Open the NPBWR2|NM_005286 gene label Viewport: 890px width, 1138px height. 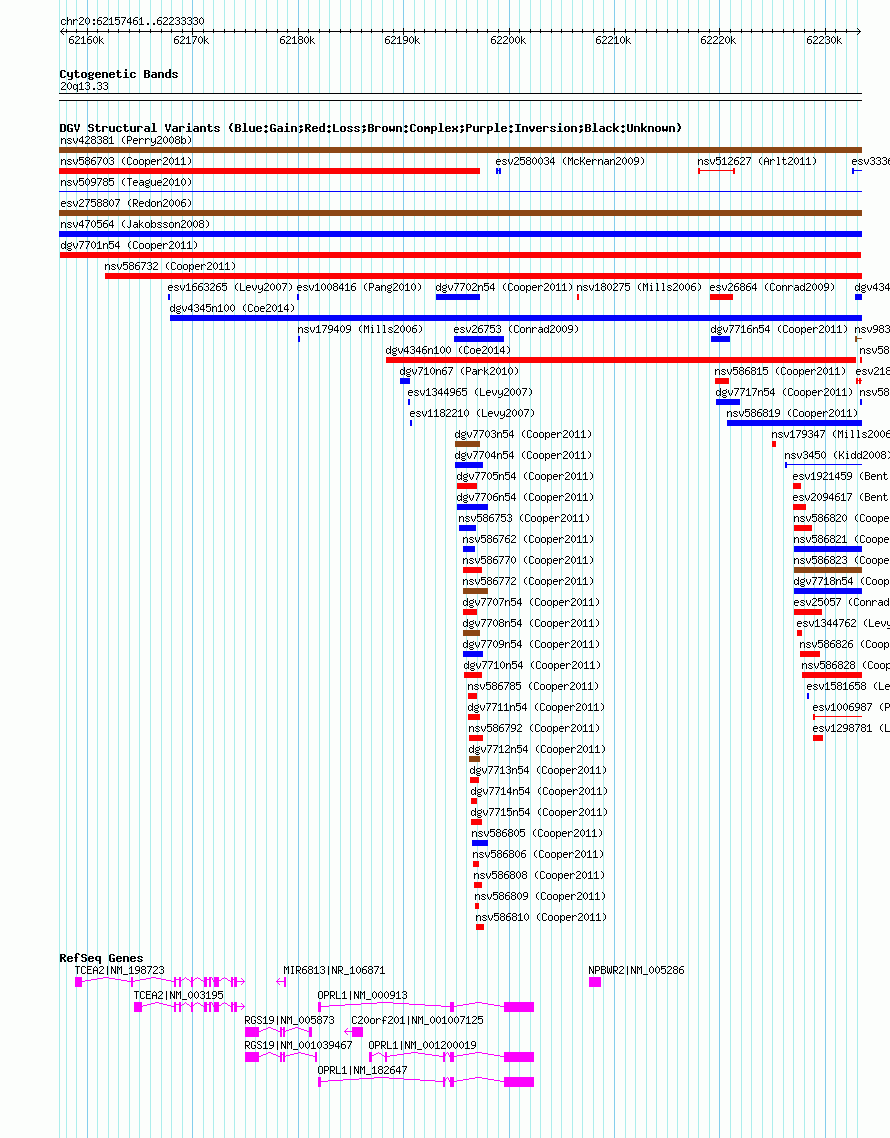[637, 970]
